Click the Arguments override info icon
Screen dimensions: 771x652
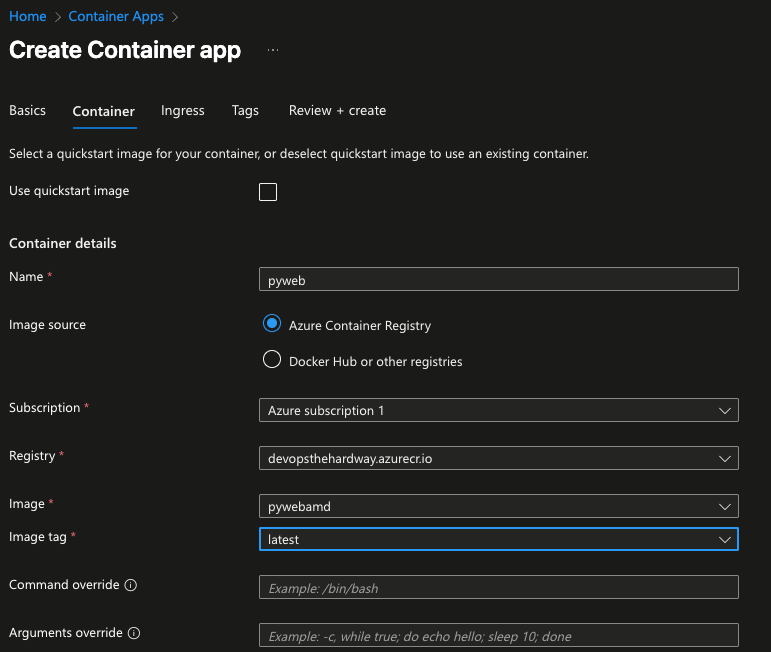[x=134, y=633]
